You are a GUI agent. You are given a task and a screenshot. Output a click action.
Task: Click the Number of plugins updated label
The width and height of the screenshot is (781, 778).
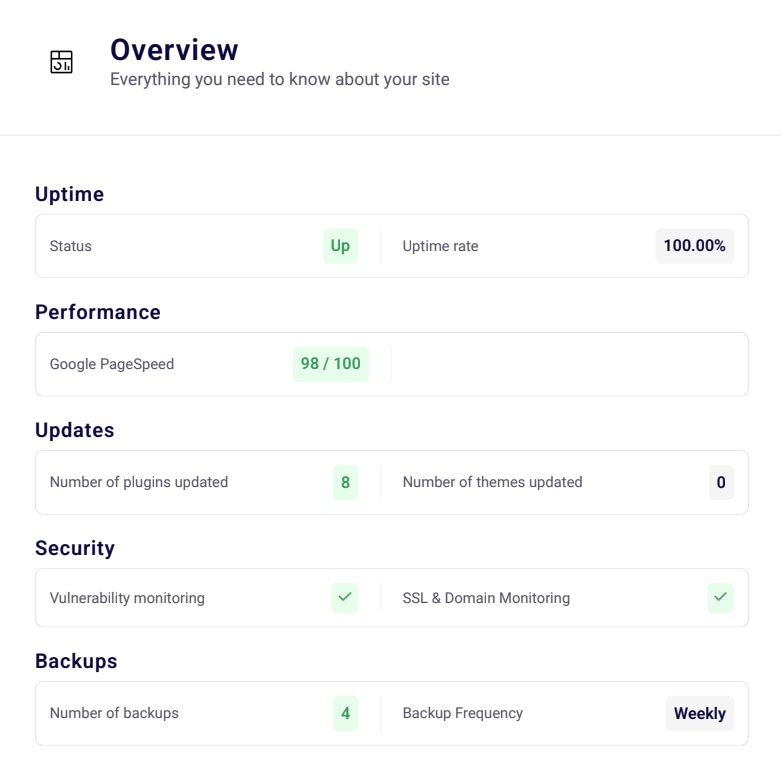139,482
